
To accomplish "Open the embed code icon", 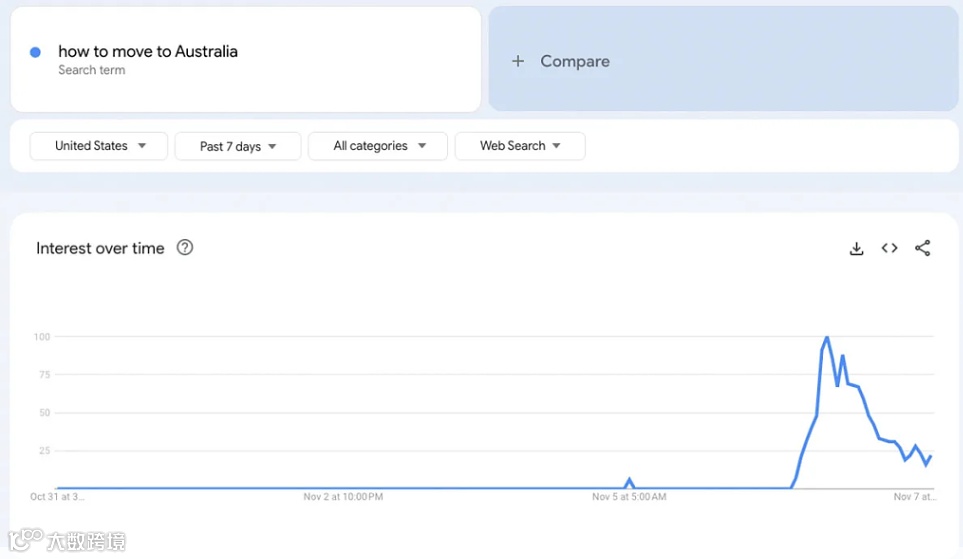I will click(889, 249).
